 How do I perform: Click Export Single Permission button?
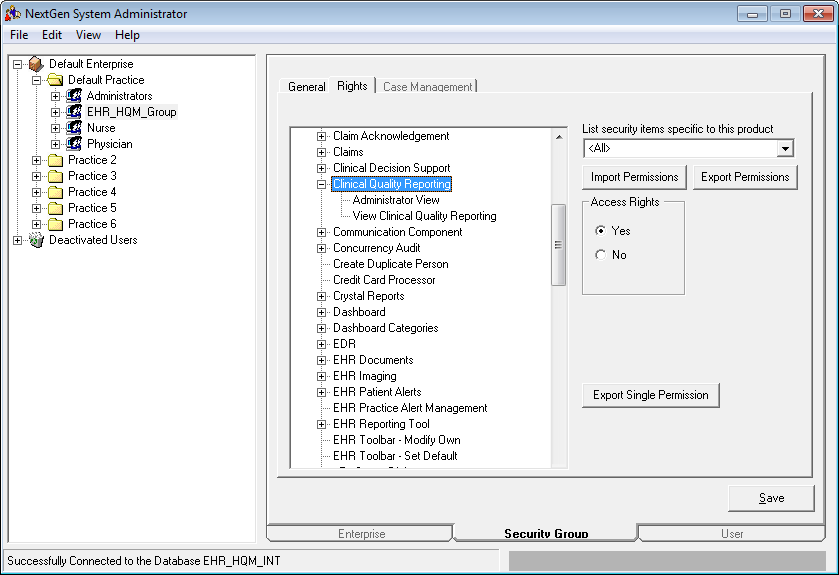coord(650,395)
